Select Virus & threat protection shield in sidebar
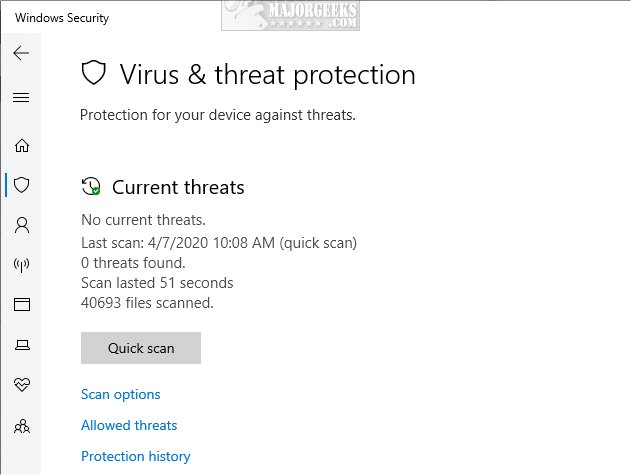 pos(21,185)
